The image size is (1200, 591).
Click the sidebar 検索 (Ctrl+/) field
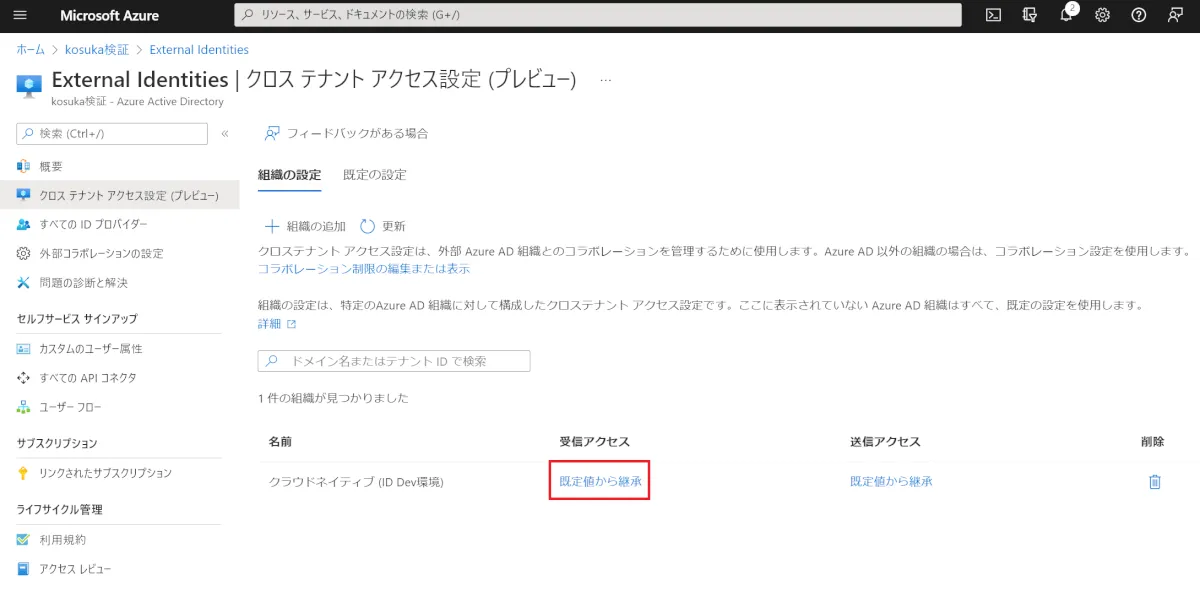(x=112, y=133)
